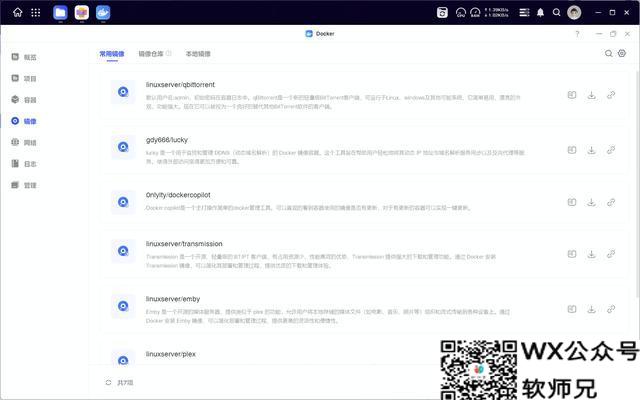
Task: Click the linuxserver/emby disc thumbnail
Action: [123, 306]
